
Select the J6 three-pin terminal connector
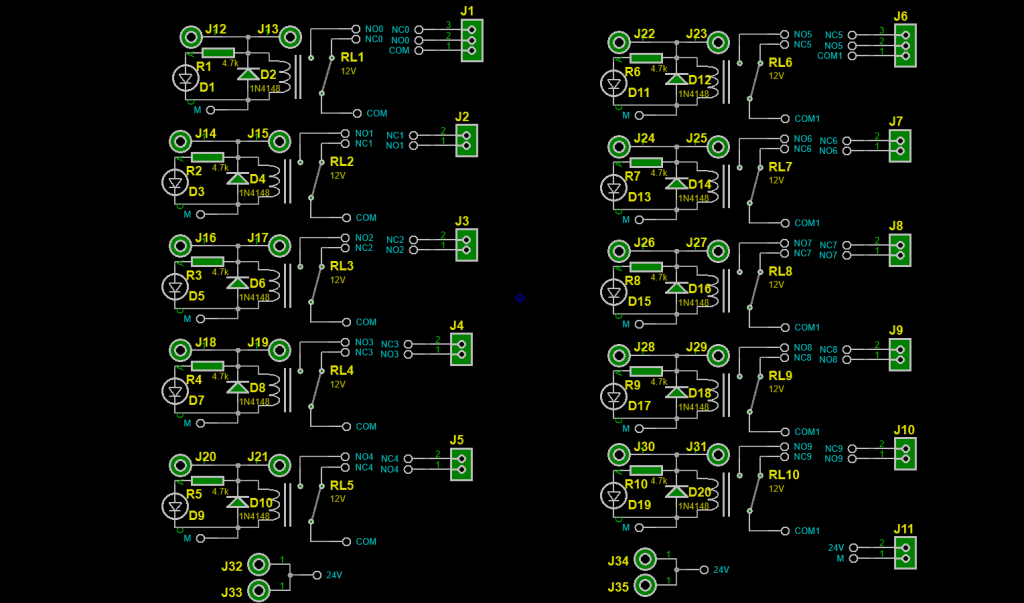(906, 45)
